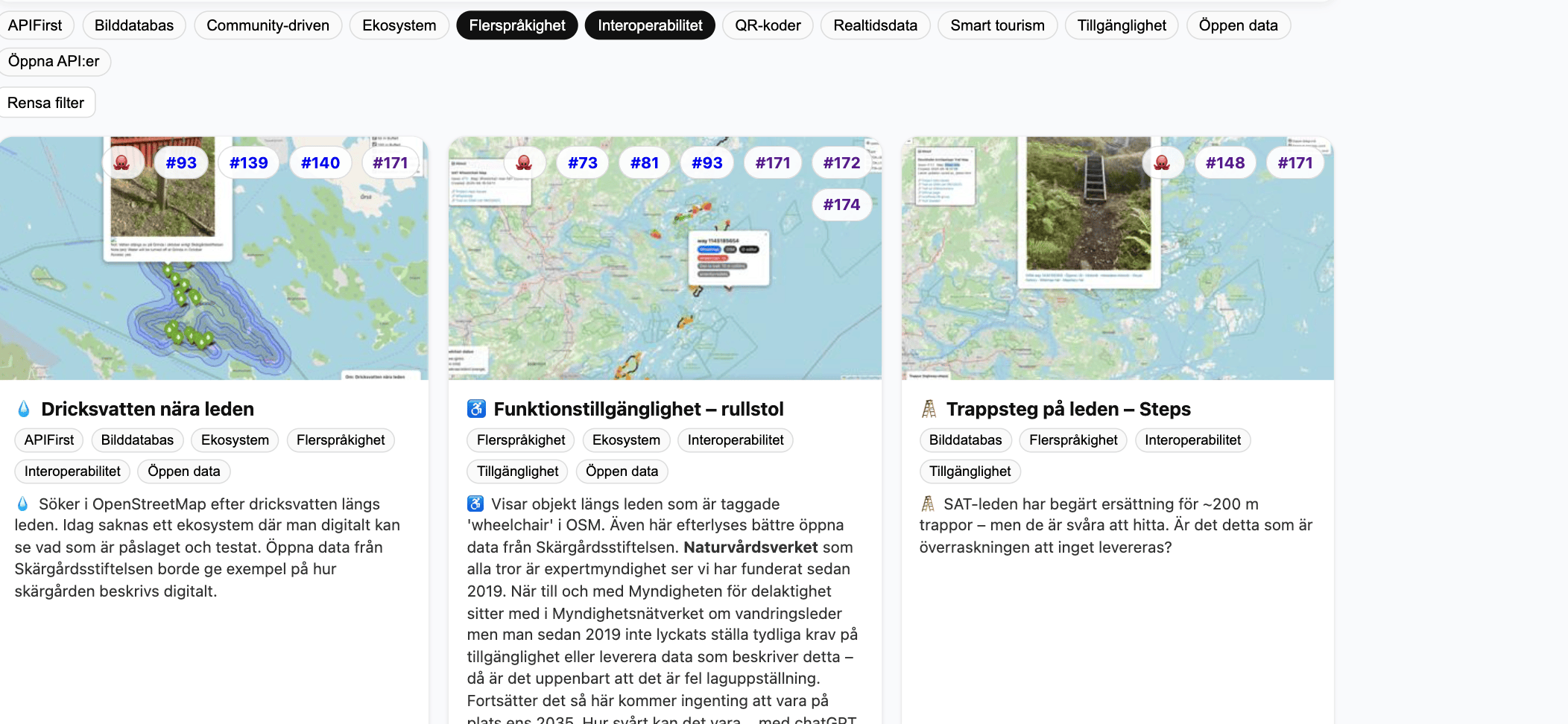Open issue #148 on Trappsteg card
Screen dimensions: 1568x724
1224,162
